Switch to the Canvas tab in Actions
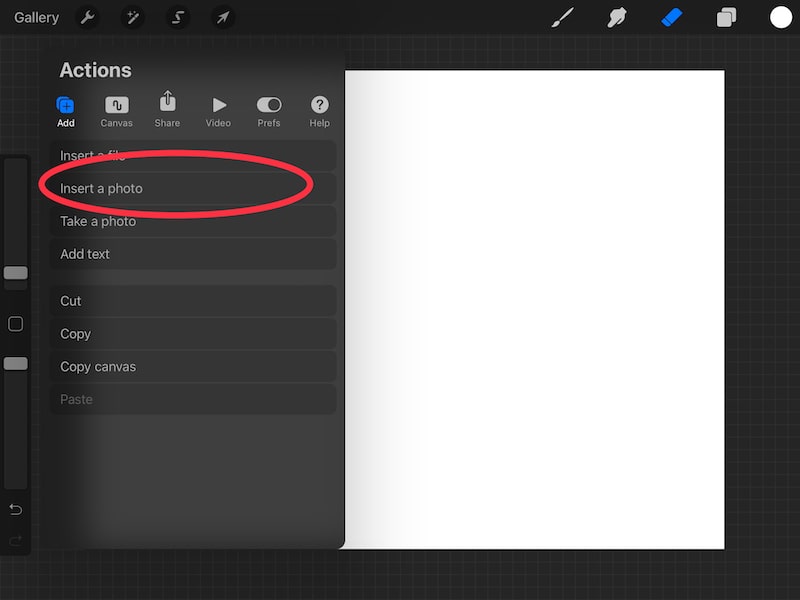Image resolution: width=800 pixels, height=600 pixels. 116,110
